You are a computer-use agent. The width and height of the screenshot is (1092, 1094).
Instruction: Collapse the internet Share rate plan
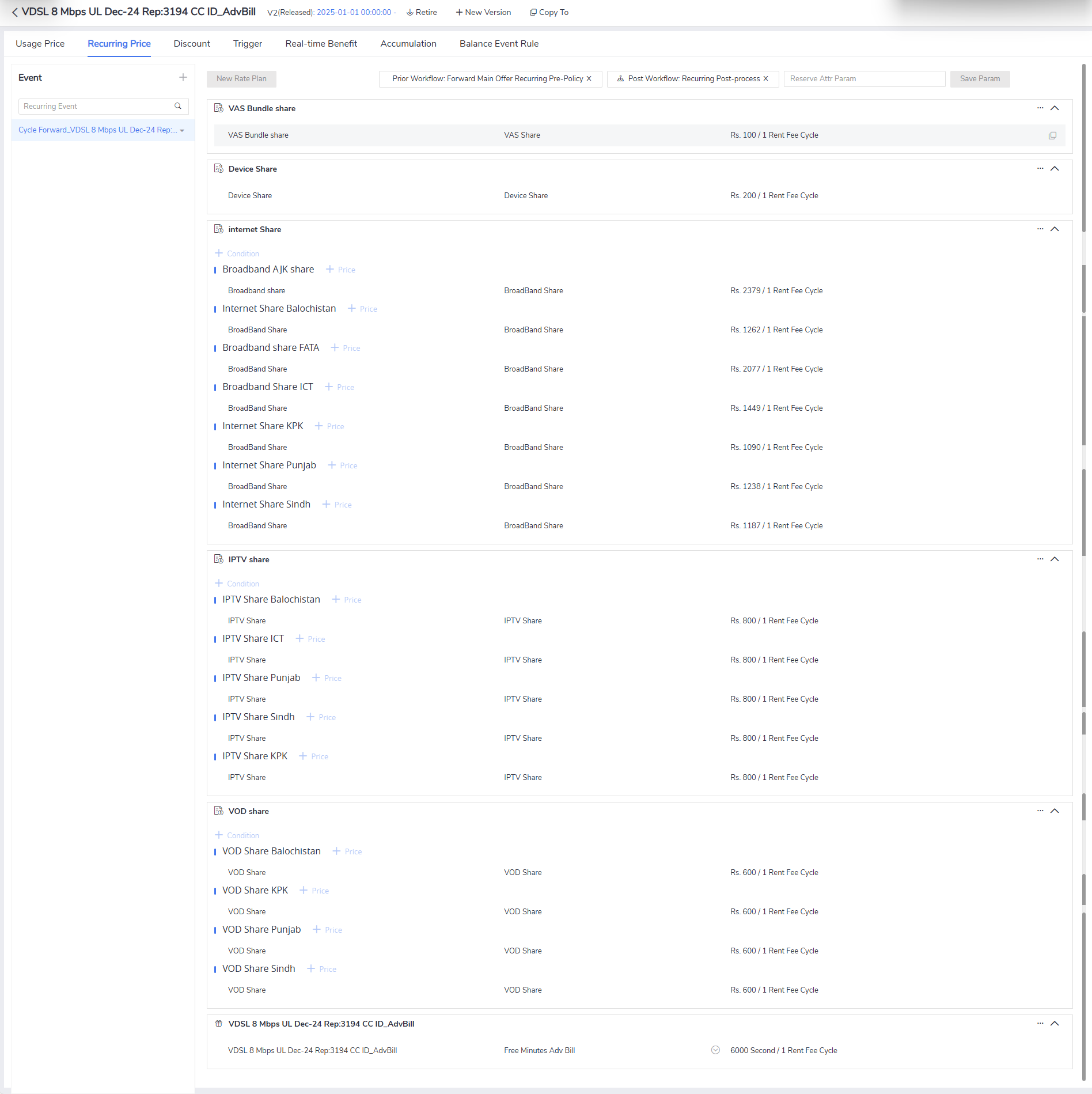[x=1055, y=229]
